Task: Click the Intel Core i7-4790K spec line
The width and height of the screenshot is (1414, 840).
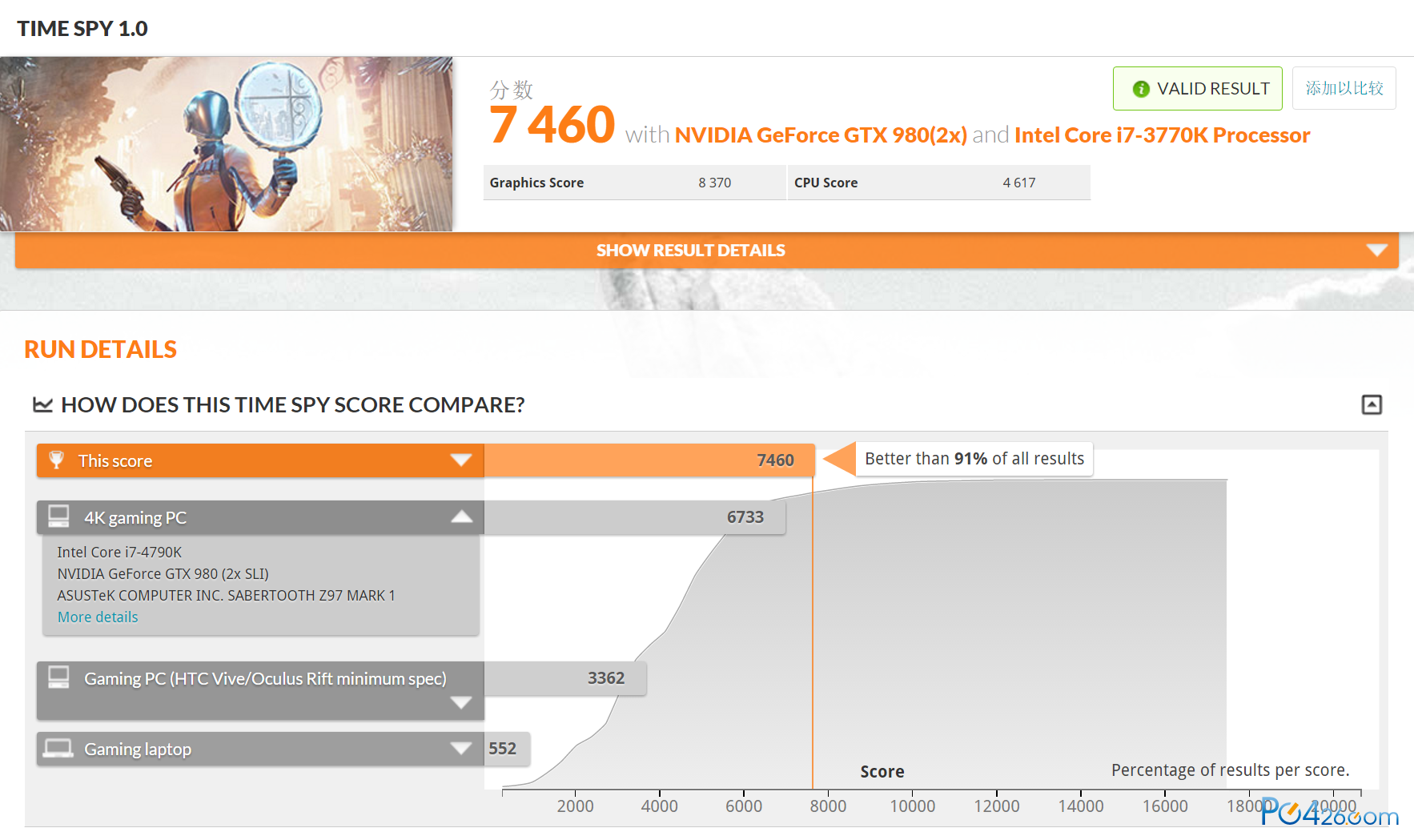Action: pyautogui.click(x=119, y=553)
